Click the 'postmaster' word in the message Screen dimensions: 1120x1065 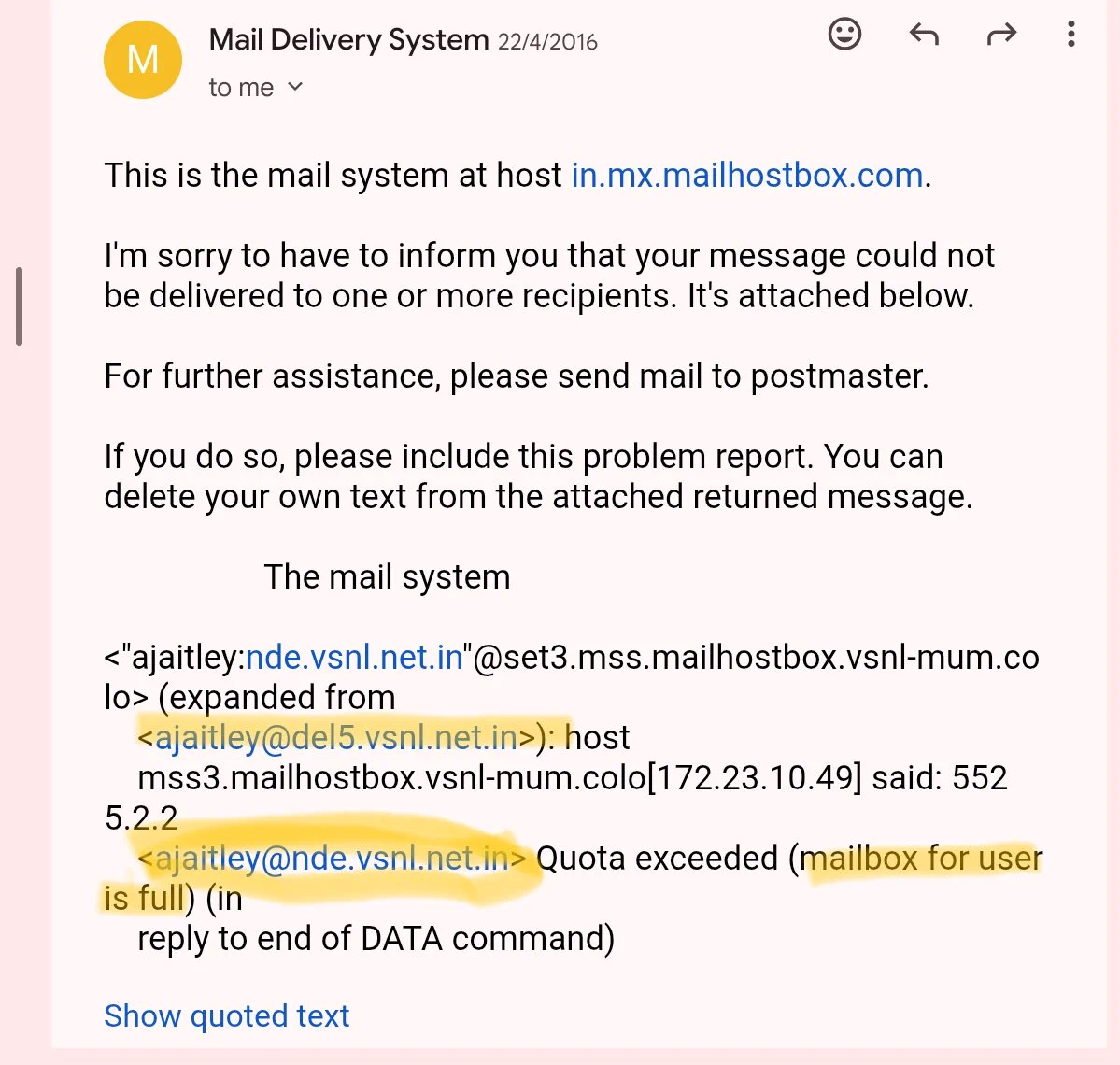pyautogui.click(x=839, y=376)
